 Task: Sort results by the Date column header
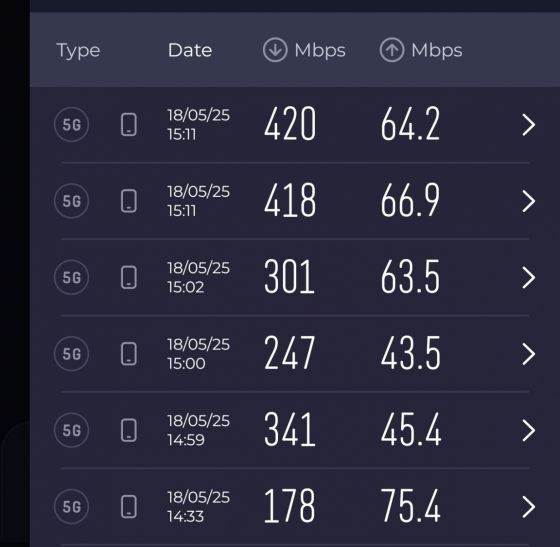tap(190, 50)
